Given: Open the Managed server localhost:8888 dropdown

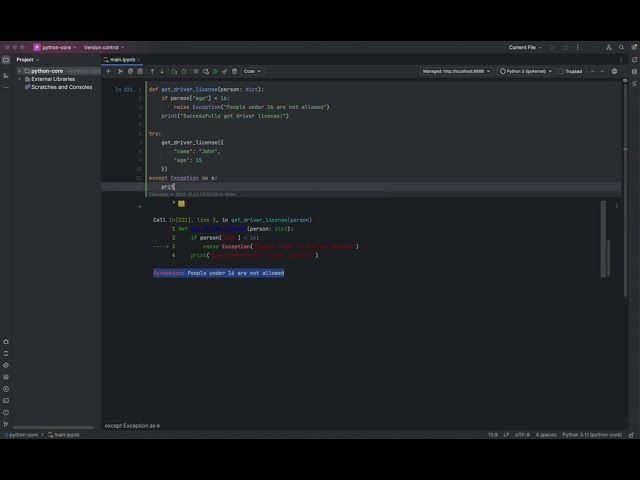Looking at the screenshot, I should (456, 71).
